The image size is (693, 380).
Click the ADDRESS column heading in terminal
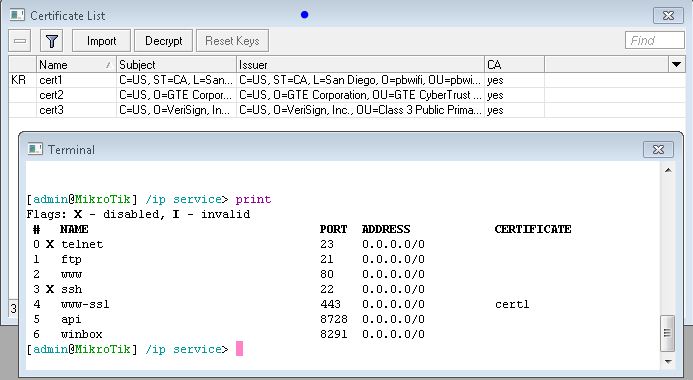click(x=386, y=229)
